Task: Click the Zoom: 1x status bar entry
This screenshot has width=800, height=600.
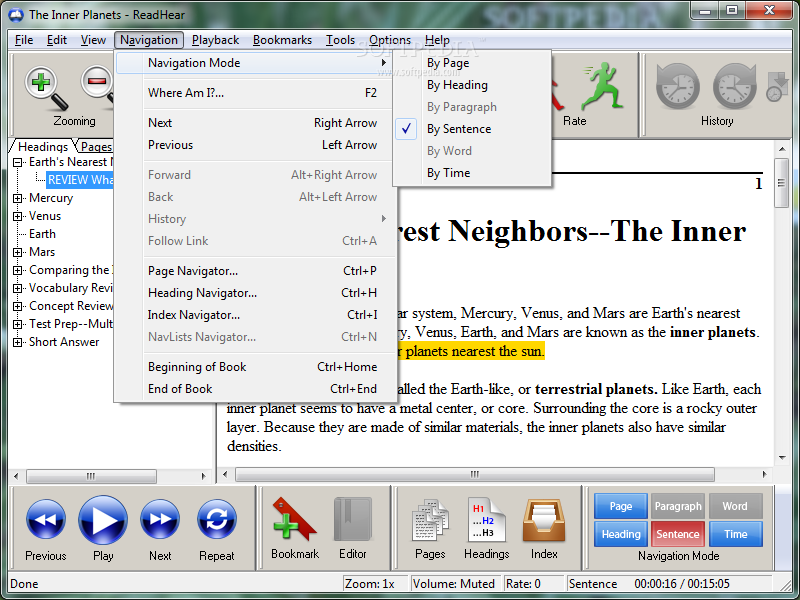Action: coord(374,584)
